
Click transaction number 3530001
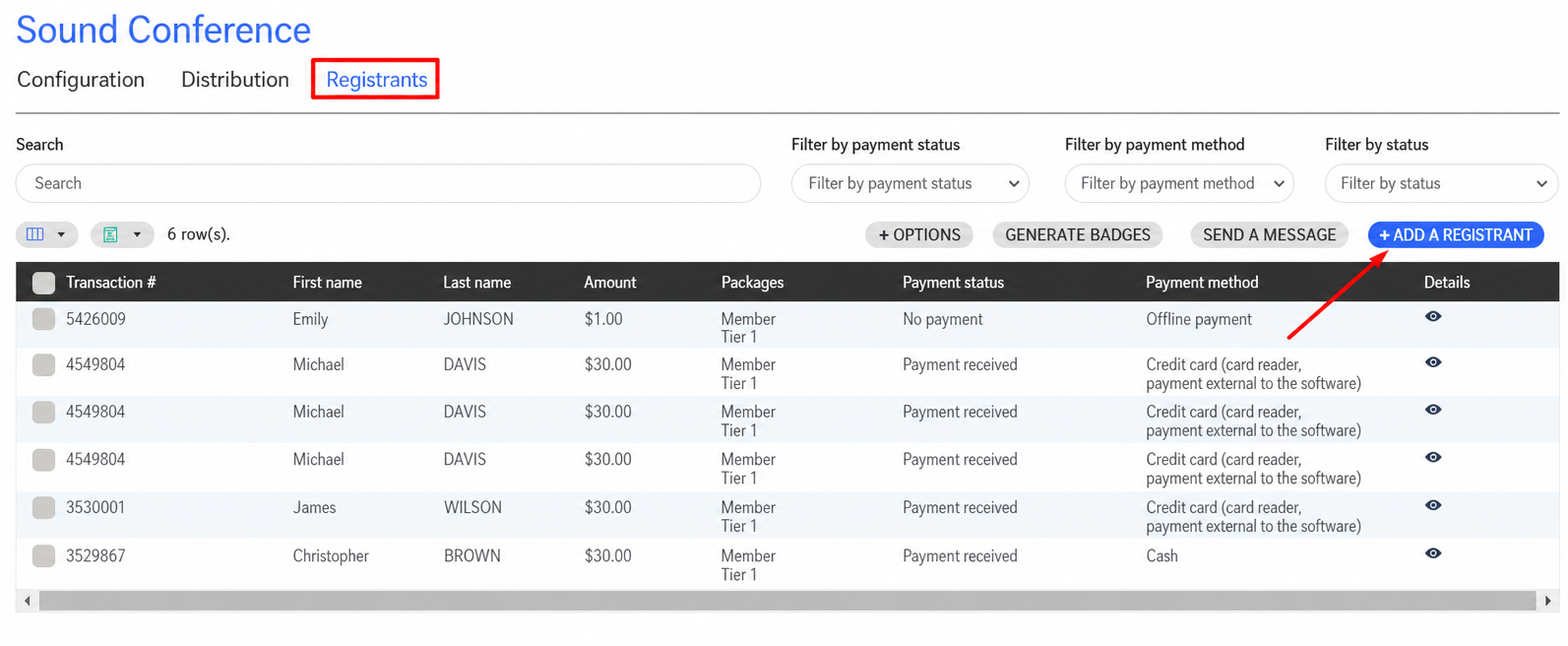(95, 508)
